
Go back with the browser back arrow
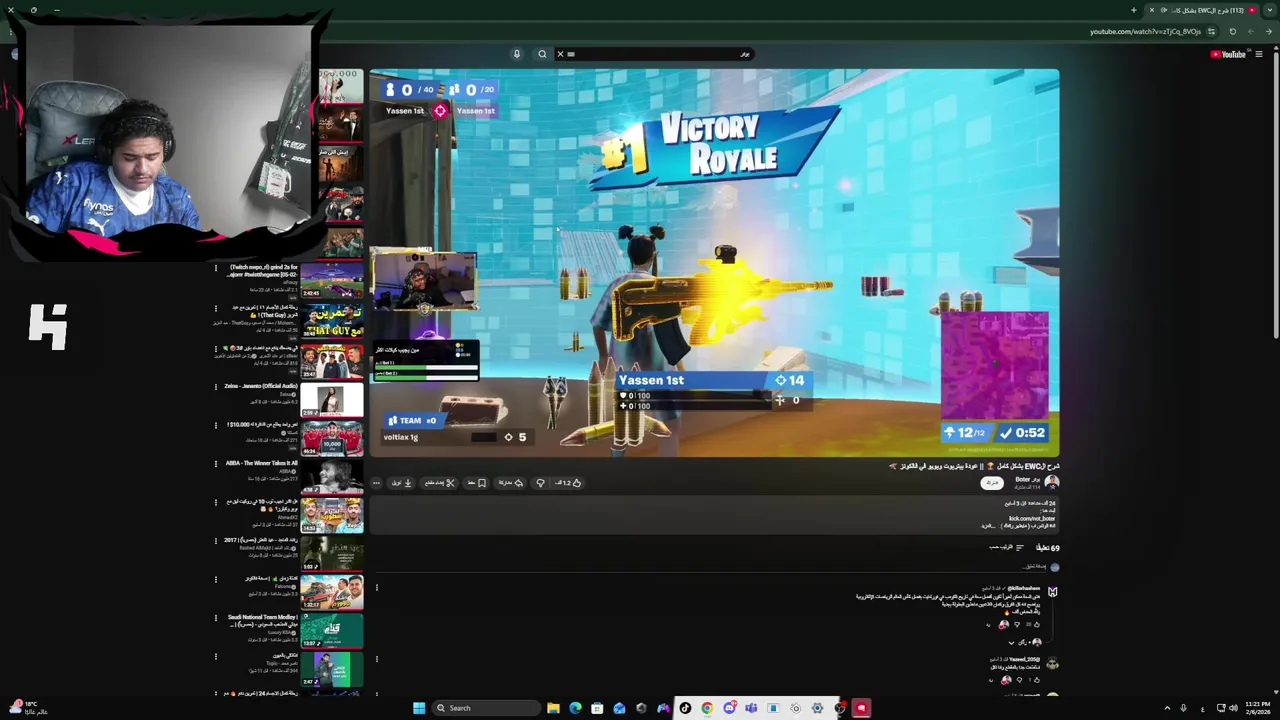pyautogui.click(x=1269, y=31)
